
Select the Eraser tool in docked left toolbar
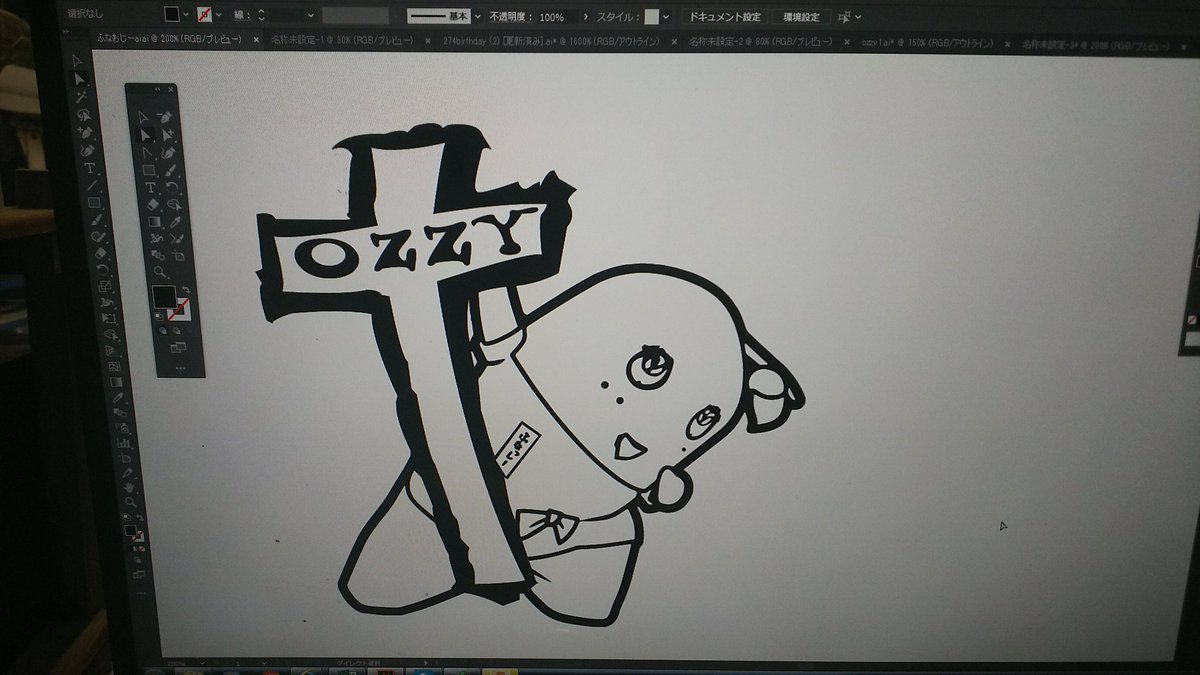[x=100, y=254]
